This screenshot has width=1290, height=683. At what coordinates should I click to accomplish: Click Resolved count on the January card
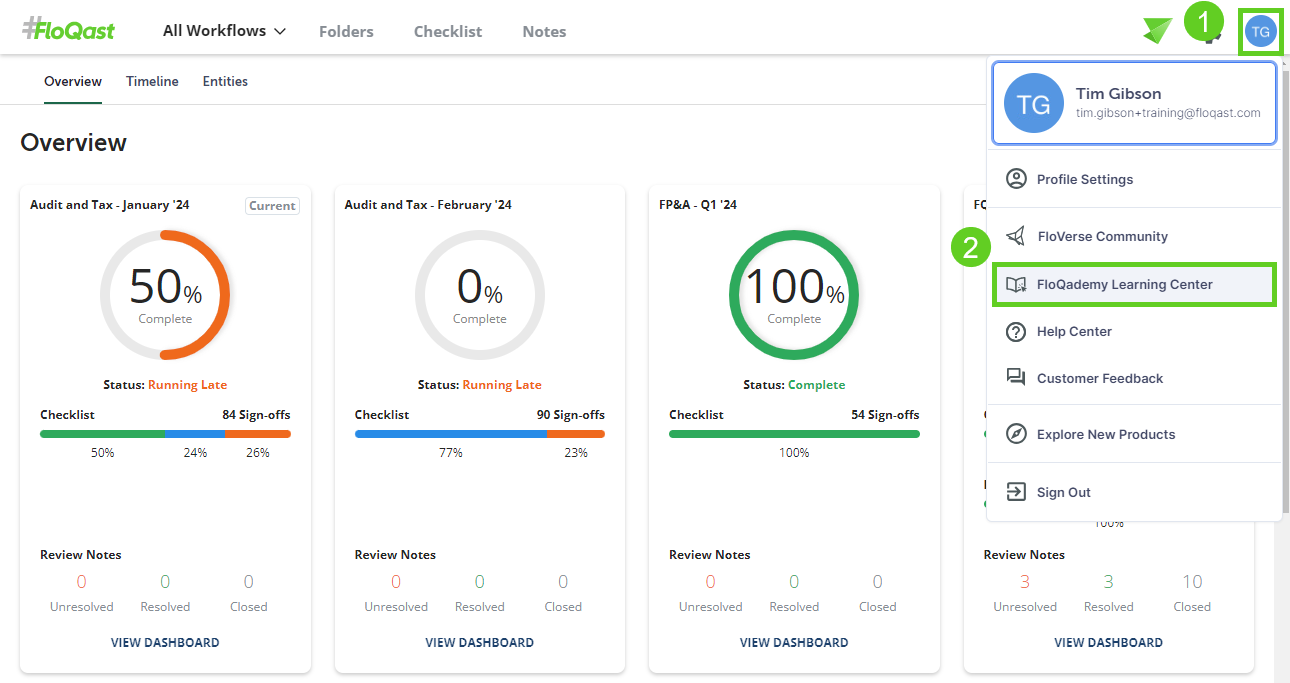click(165, 582)
